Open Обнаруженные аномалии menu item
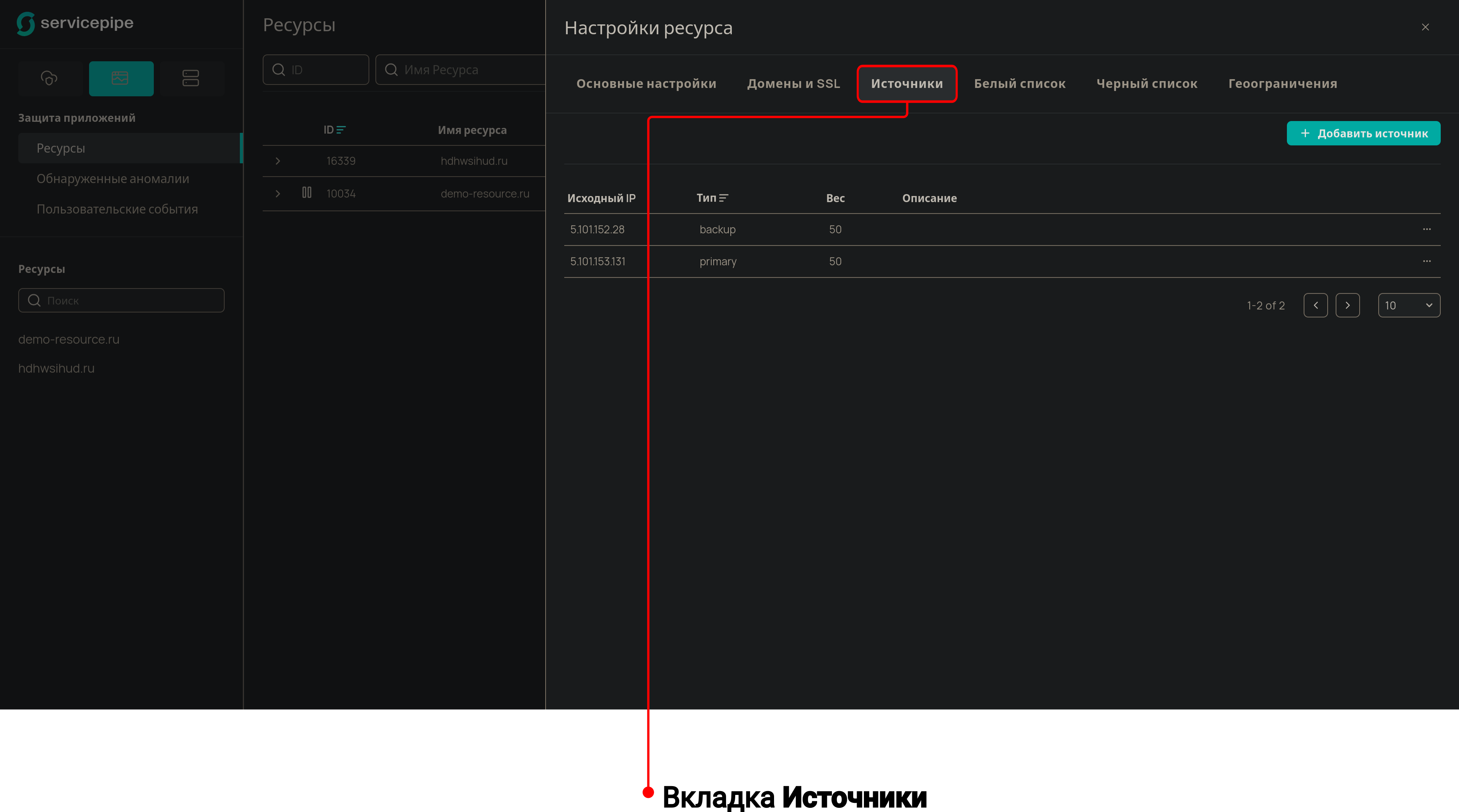This screenshot has height=812, width=1459. (113, 179)
